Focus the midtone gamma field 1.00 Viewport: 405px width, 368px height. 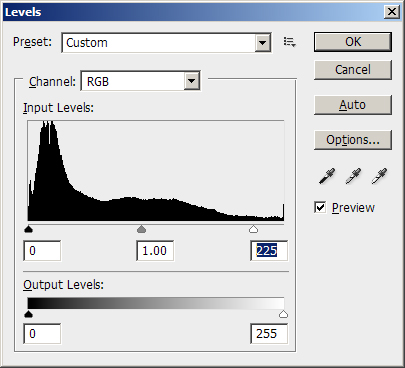click(155, 251)
